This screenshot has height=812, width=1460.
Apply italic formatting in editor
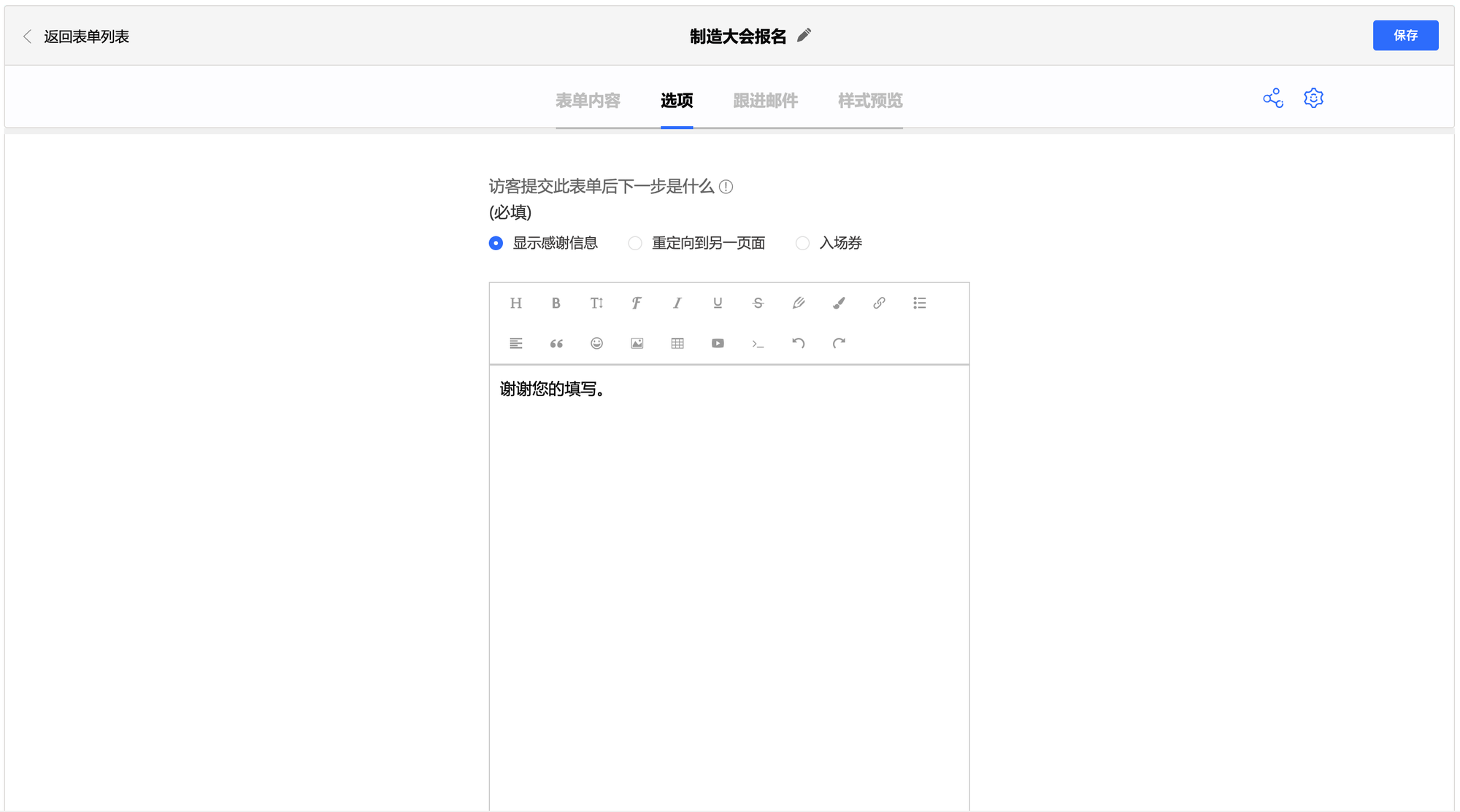[x=677, y=303]
